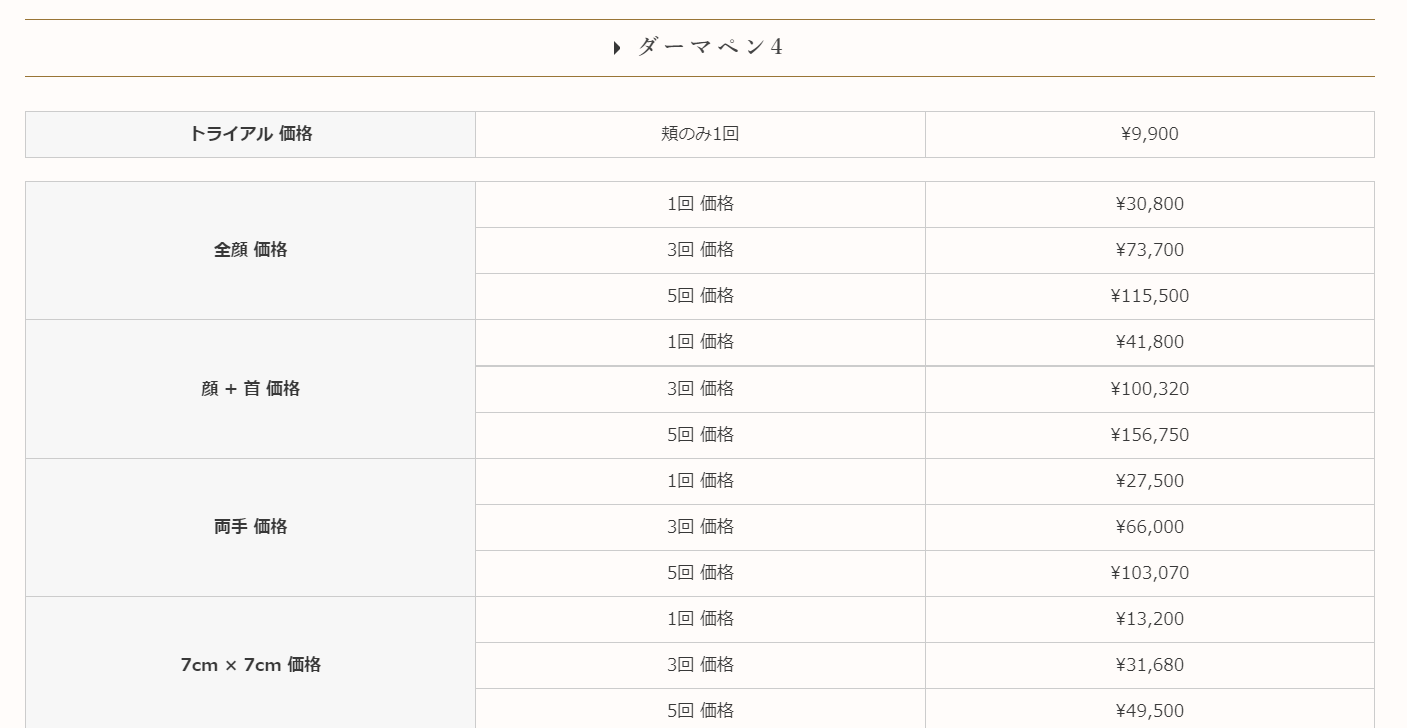The image size is (1407, 728).
Task: Click the ¥13,200 price cell
Action: click(x=1149, y=619)
